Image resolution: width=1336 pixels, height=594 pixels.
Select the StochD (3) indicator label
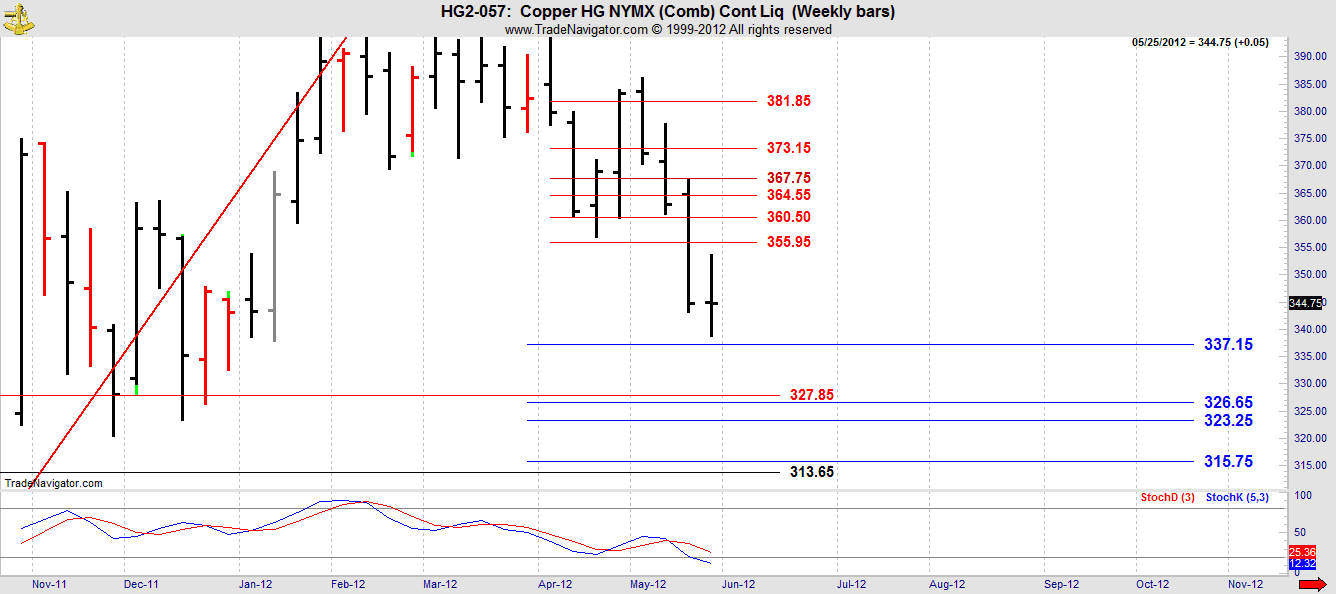tap(1167, 497)
